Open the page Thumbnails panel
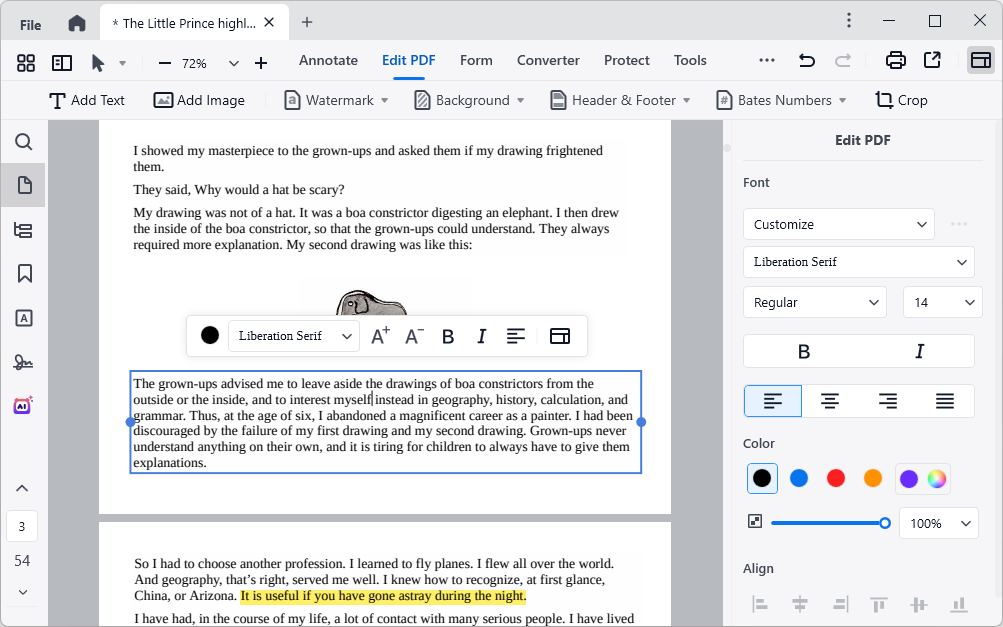The width and height of the screenshot is (1003, 627). [x=23, y=184]
